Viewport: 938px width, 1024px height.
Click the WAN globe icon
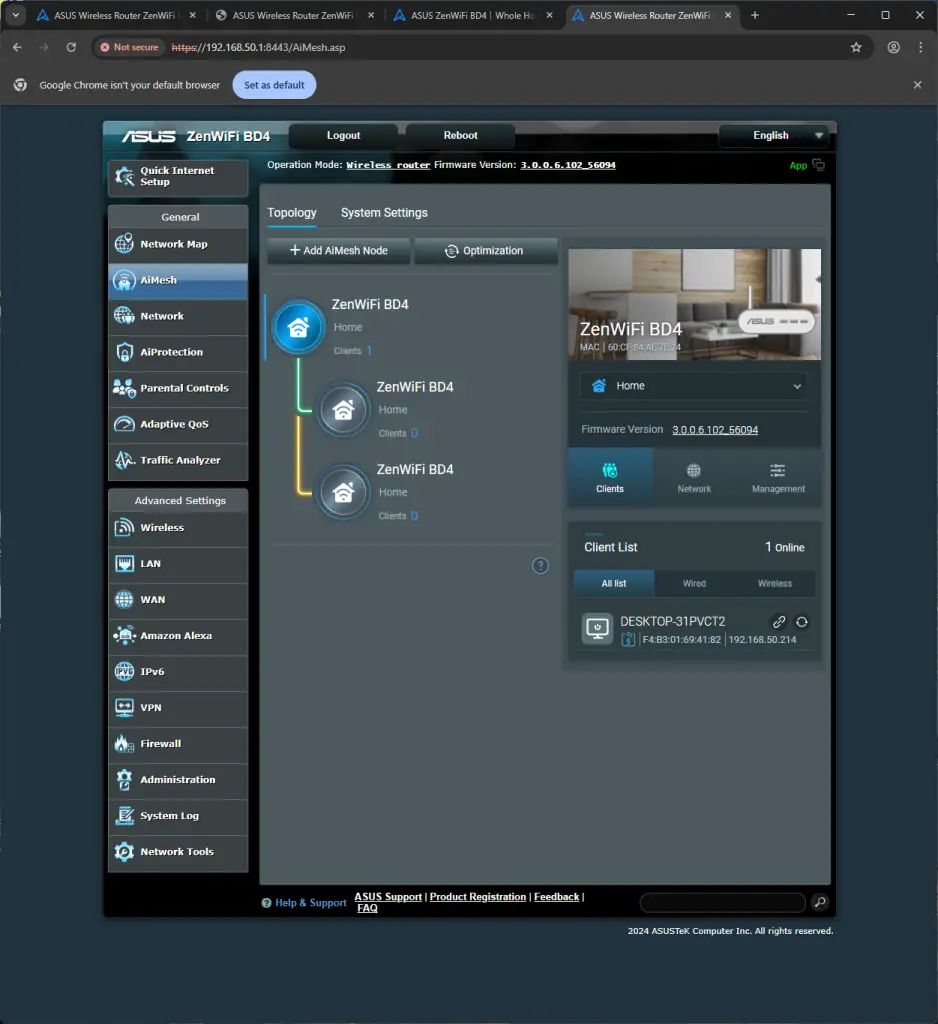click(x=124, y=600)
